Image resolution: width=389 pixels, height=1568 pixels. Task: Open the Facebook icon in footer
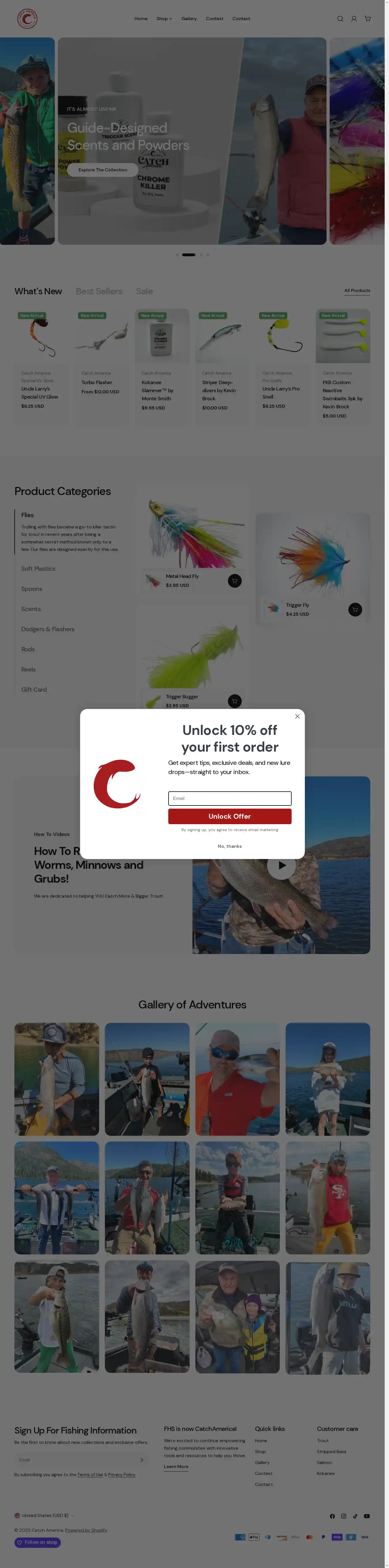click(333, 1516)
